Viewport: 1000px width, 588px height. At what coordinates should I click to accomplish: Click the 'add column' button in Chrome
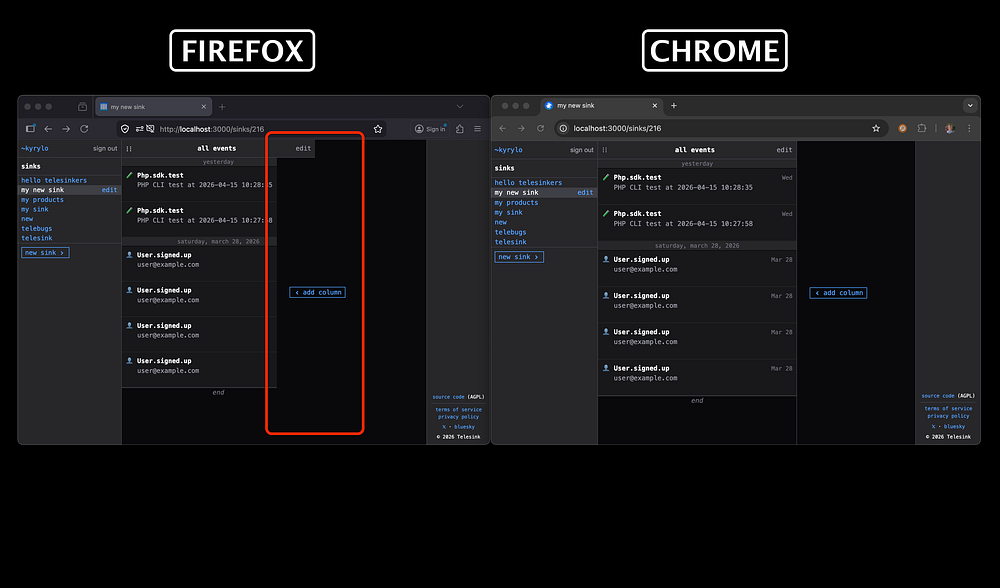click(838, 293)
